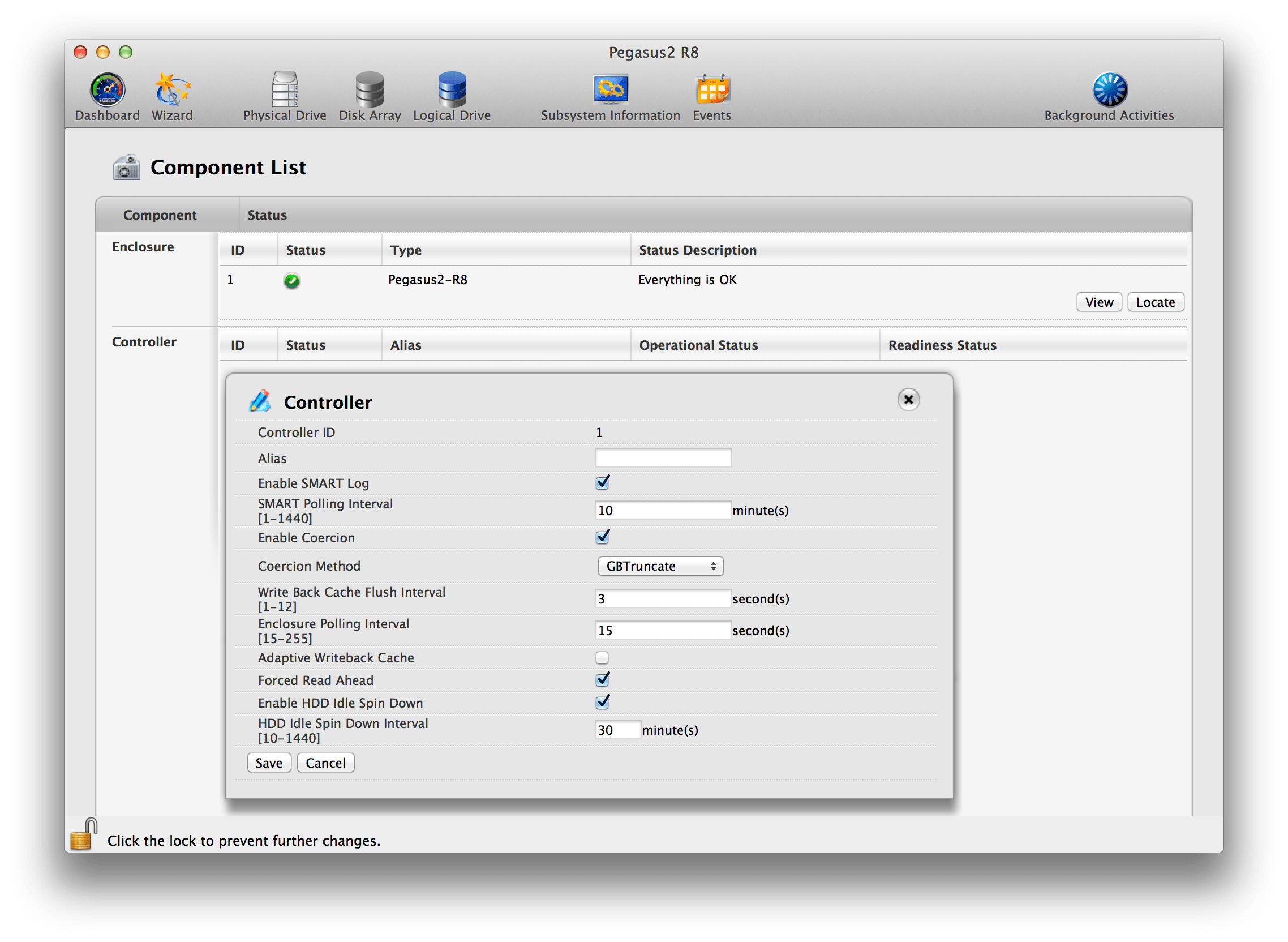This screenshot has width=1288, height=942.
Task: Open Logical Drive section
Action: tap(452, 90)
